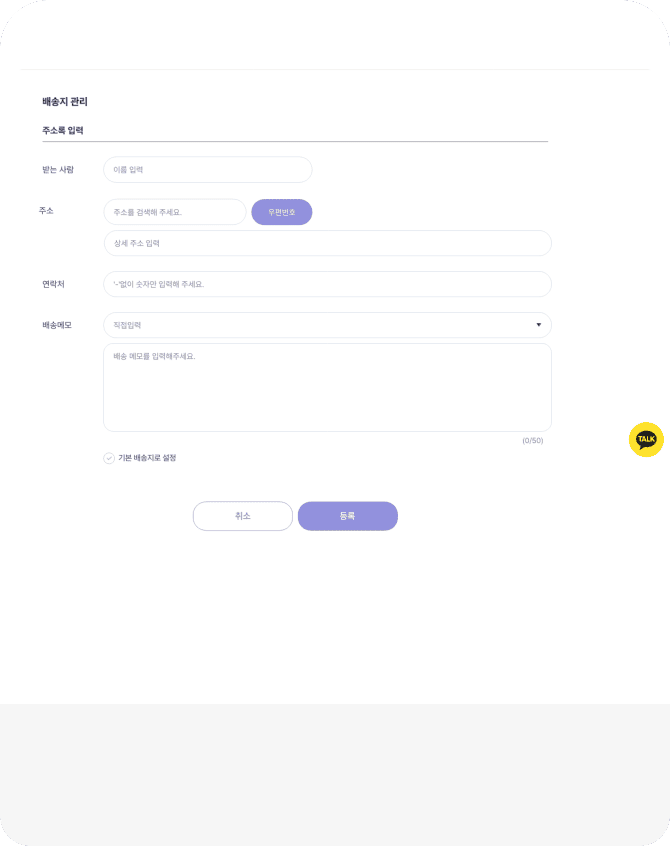Image resolution: width=670 pixels, height=846 pixels.
Task: Click the 취소 cancel button
Action: coord(243,516)
